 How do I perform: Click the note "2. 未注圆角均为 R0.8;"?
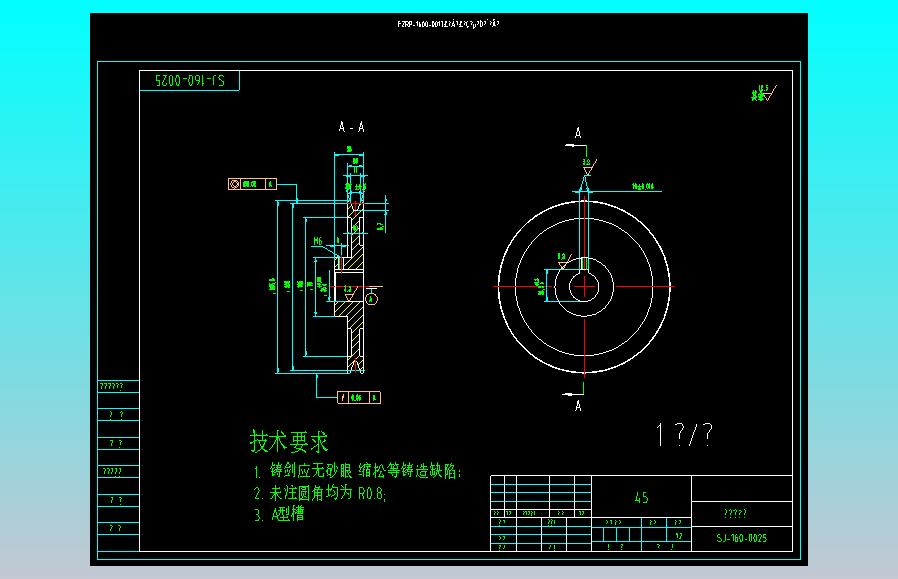tap(320, 493)
